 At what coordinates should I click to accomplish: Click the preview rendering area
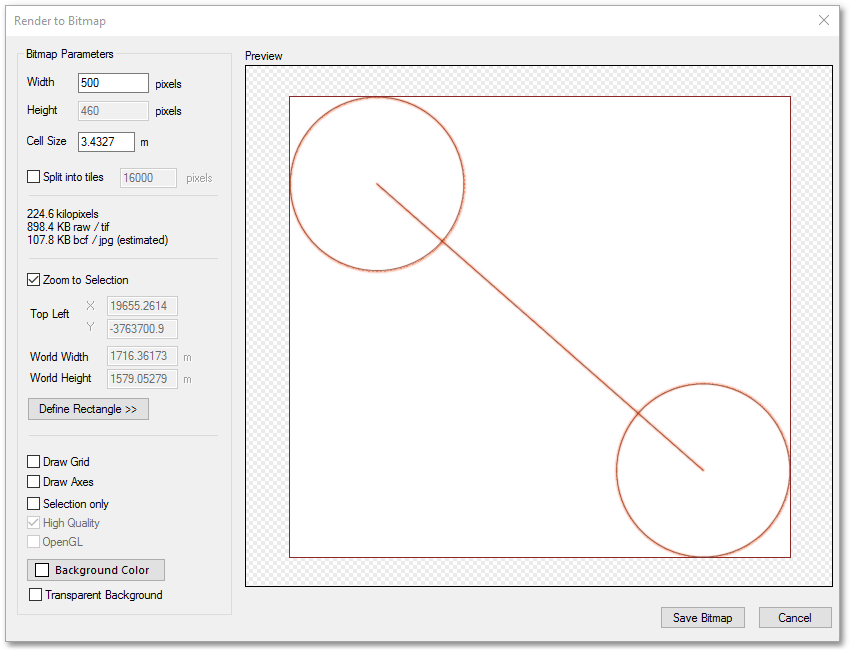pyautogui.click(x=538, y=326)
